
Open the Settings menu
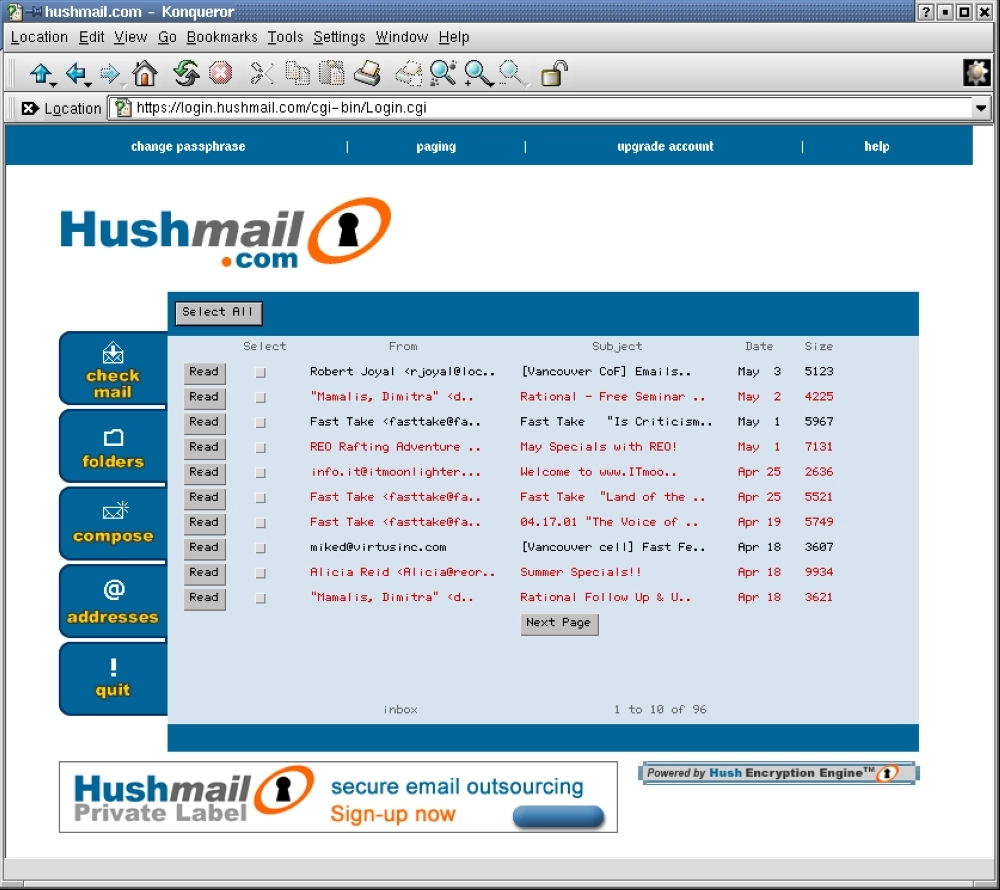[339, 37]
